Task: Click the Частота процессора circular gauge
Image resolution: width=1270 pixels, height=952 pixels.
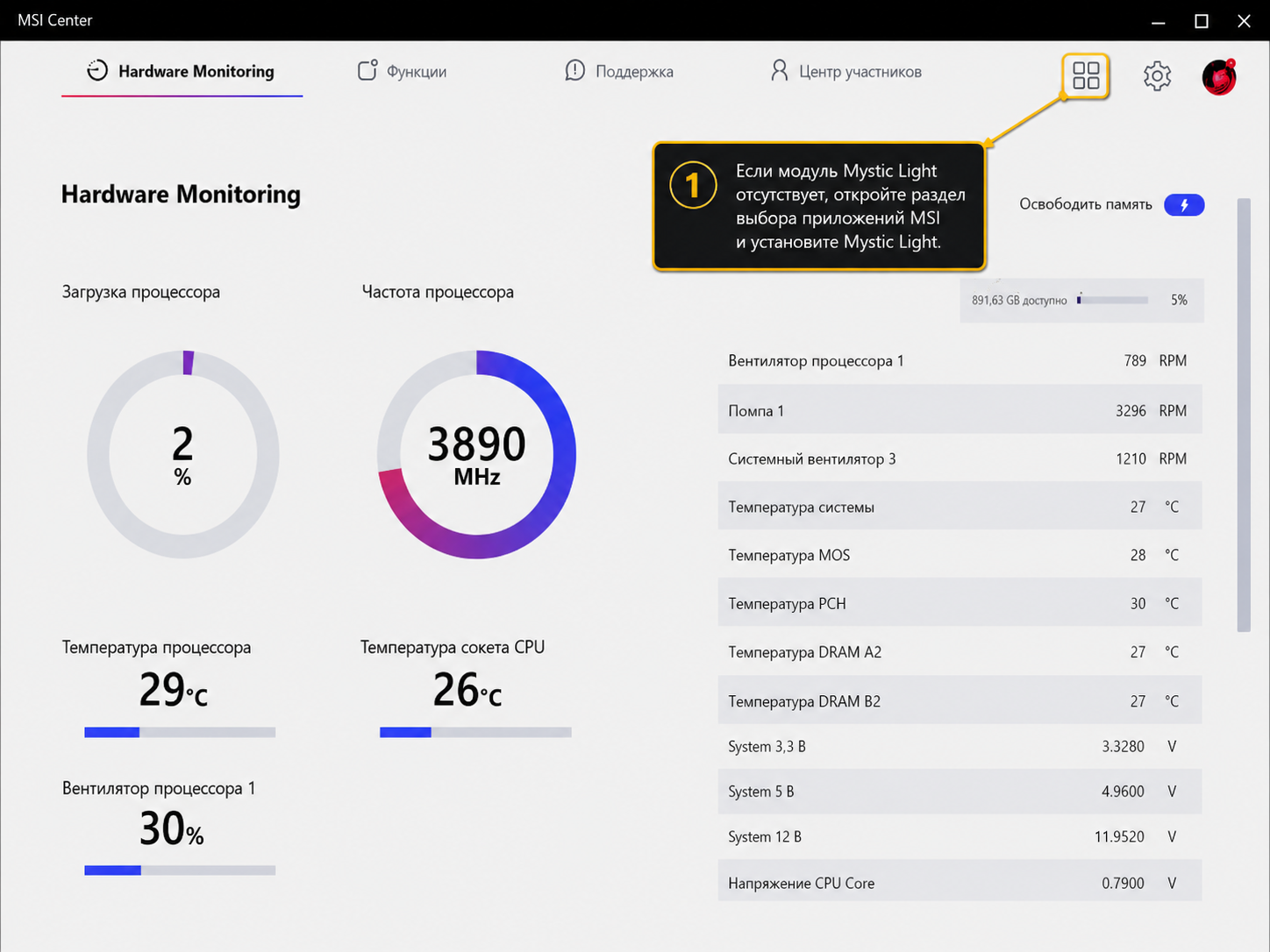Action: (477, 454)
